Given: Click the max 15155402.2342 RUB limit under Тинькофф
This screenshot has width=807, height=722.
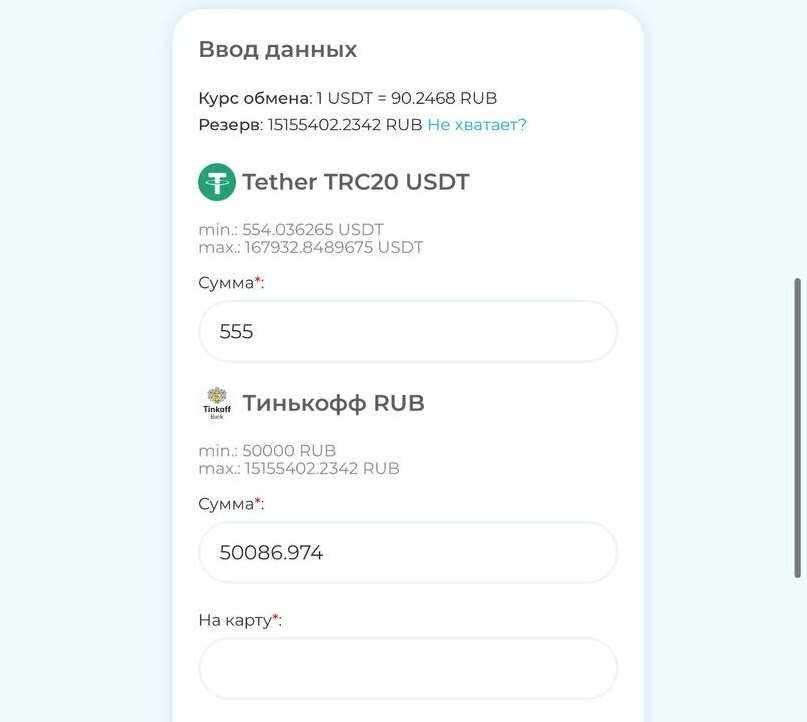Looking at the screenshot, I should (299, 469).
